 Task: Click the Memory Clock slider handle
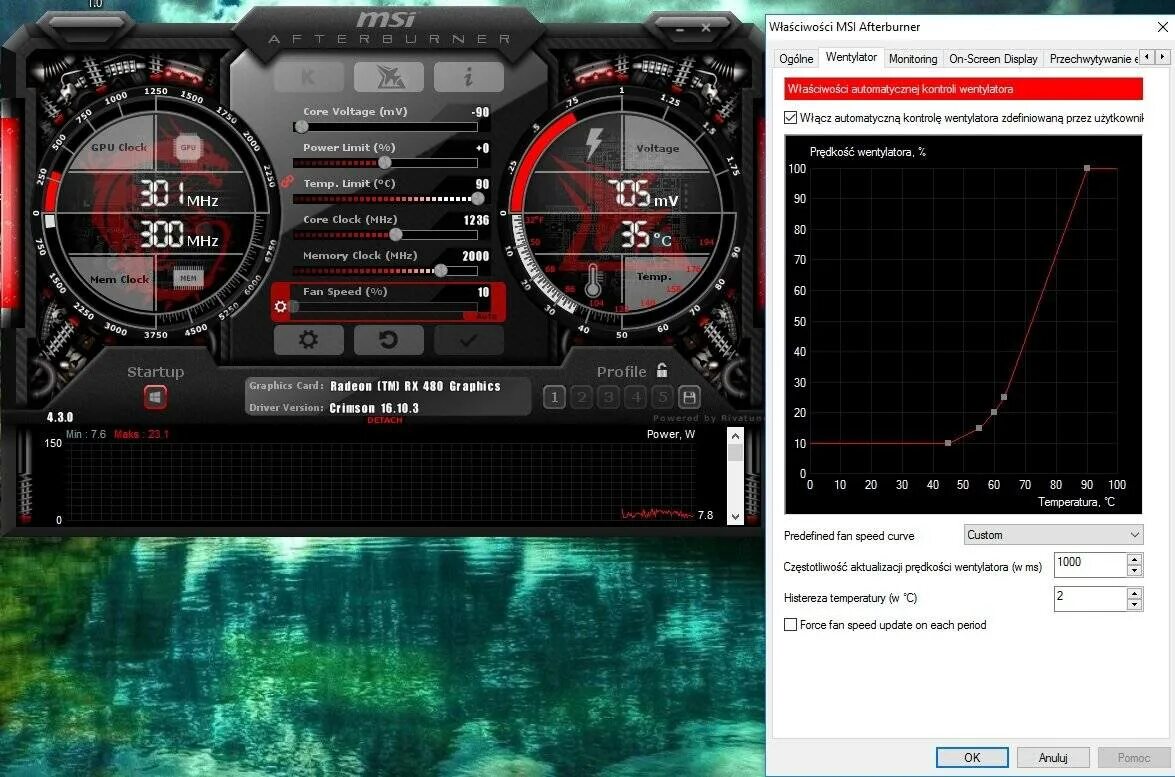click(x=441, y=270)
